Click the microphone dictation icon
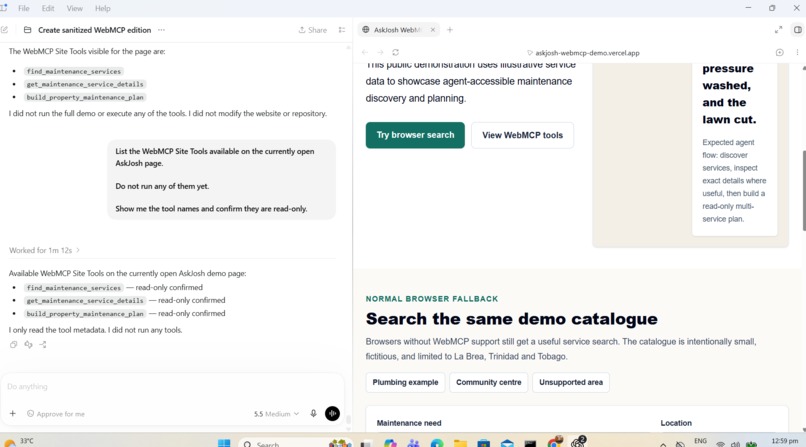The image size is (806, 447). 313,414
